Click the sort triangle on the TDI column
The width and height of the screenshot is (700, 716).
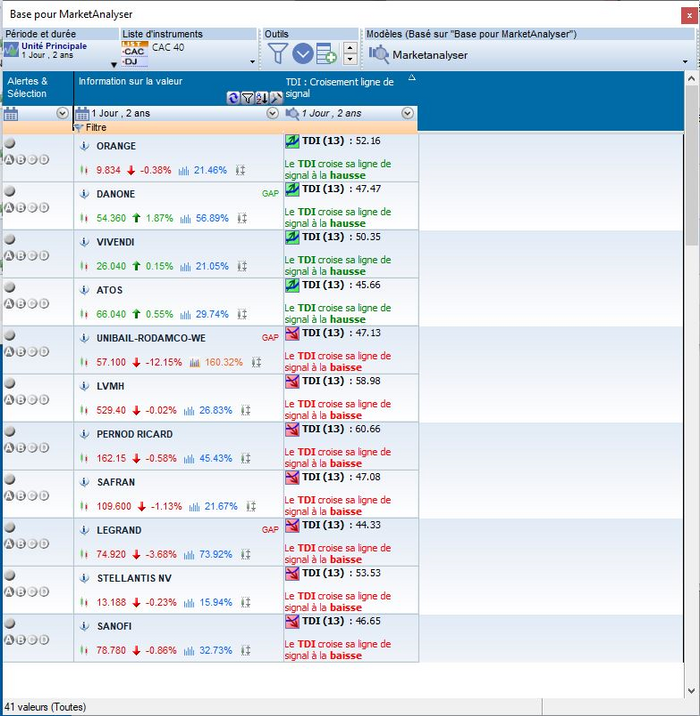pos(412,78)
